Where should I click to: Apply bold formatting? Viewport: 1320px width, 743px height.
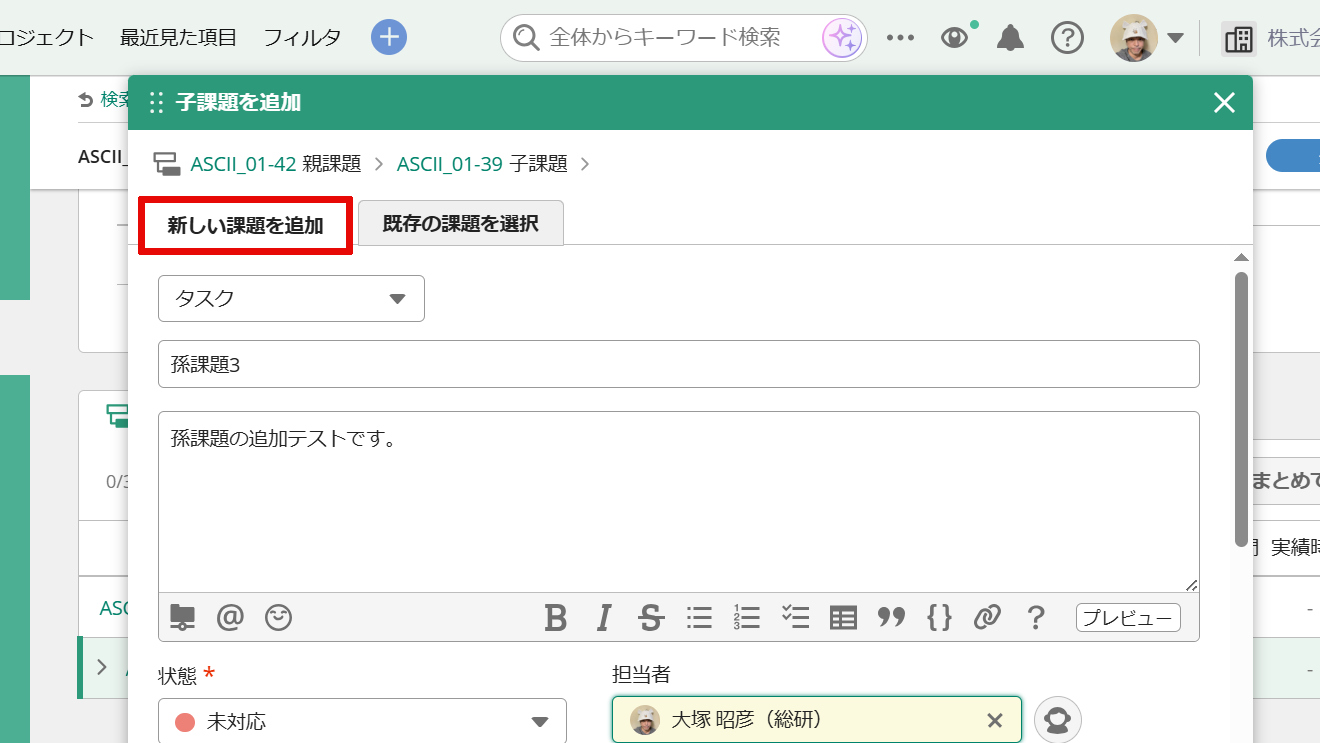[x=556, y=618]
